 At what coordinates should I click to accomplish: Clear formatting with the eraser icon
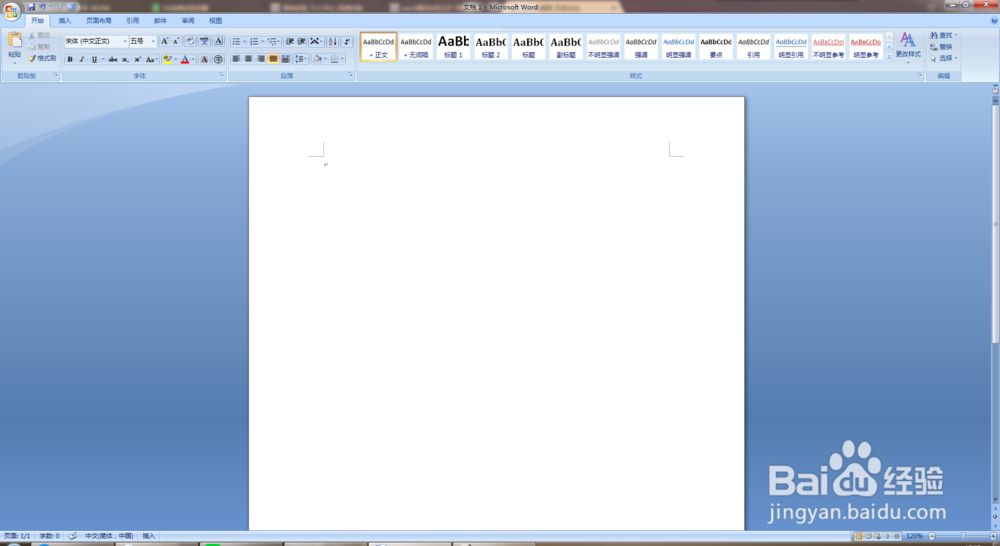click(x=190, y=41)
